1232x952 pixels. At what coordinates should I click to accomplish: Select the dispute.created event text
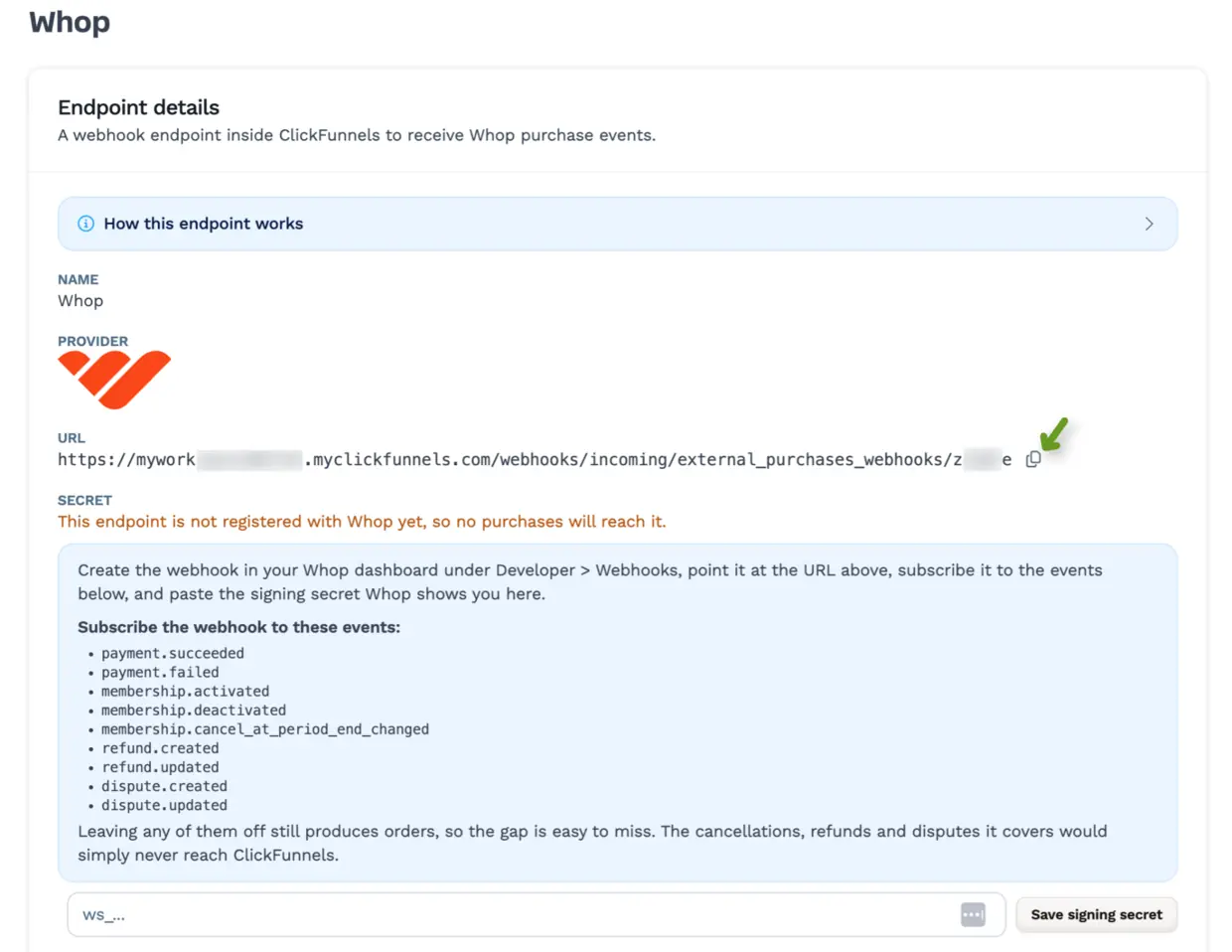tap(164, 786)
